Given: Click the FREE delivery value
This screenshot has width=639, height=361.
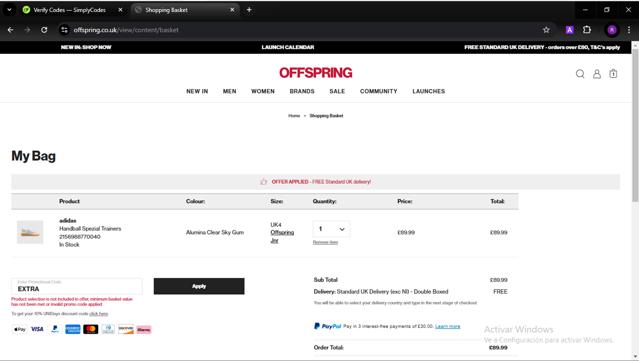Looking at the screenshot, I should [x=500, y=292].
